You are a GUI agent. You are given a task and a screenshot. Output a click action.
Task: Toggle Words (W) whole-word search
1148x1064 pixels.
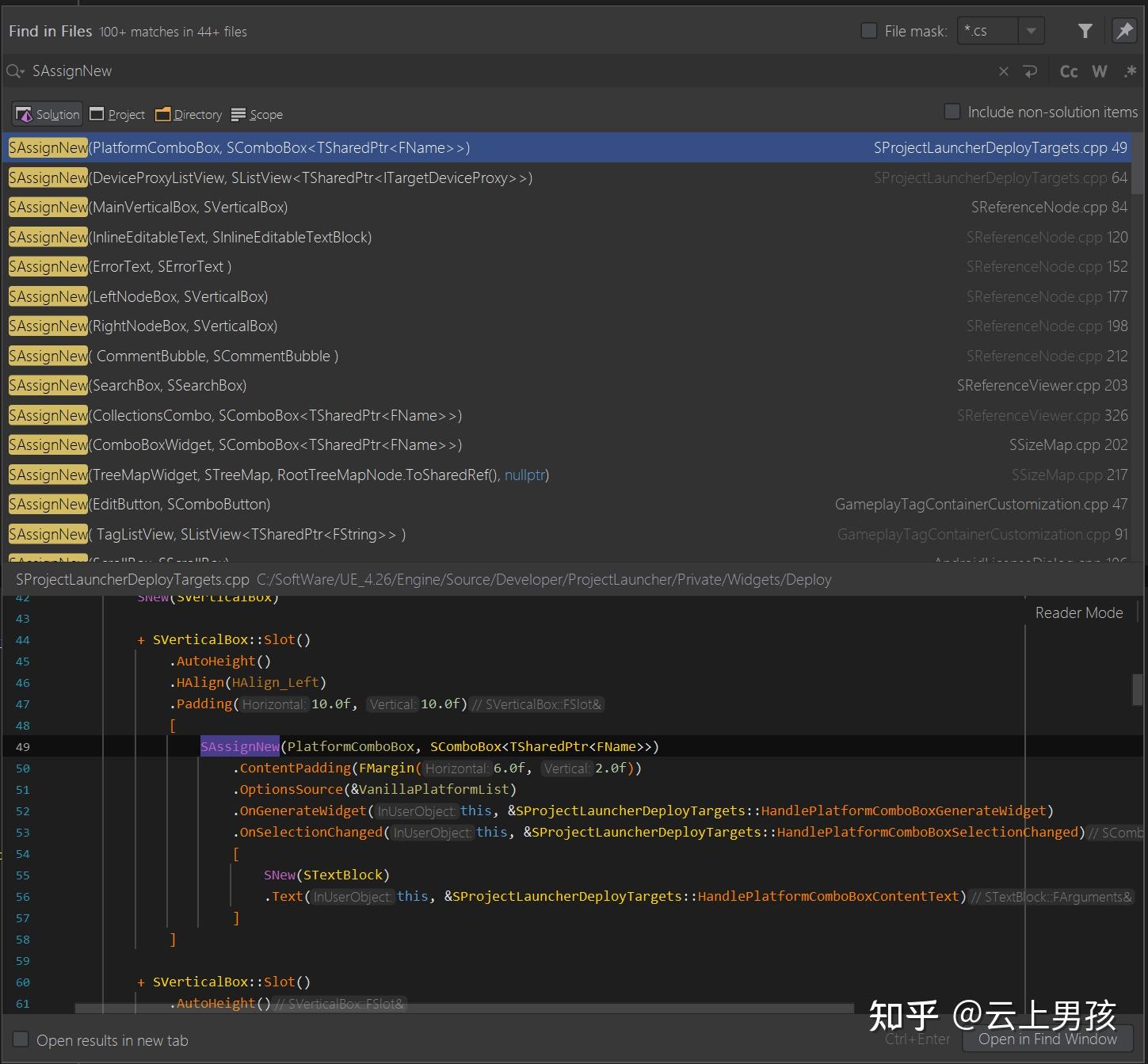tap(1099, 71)
